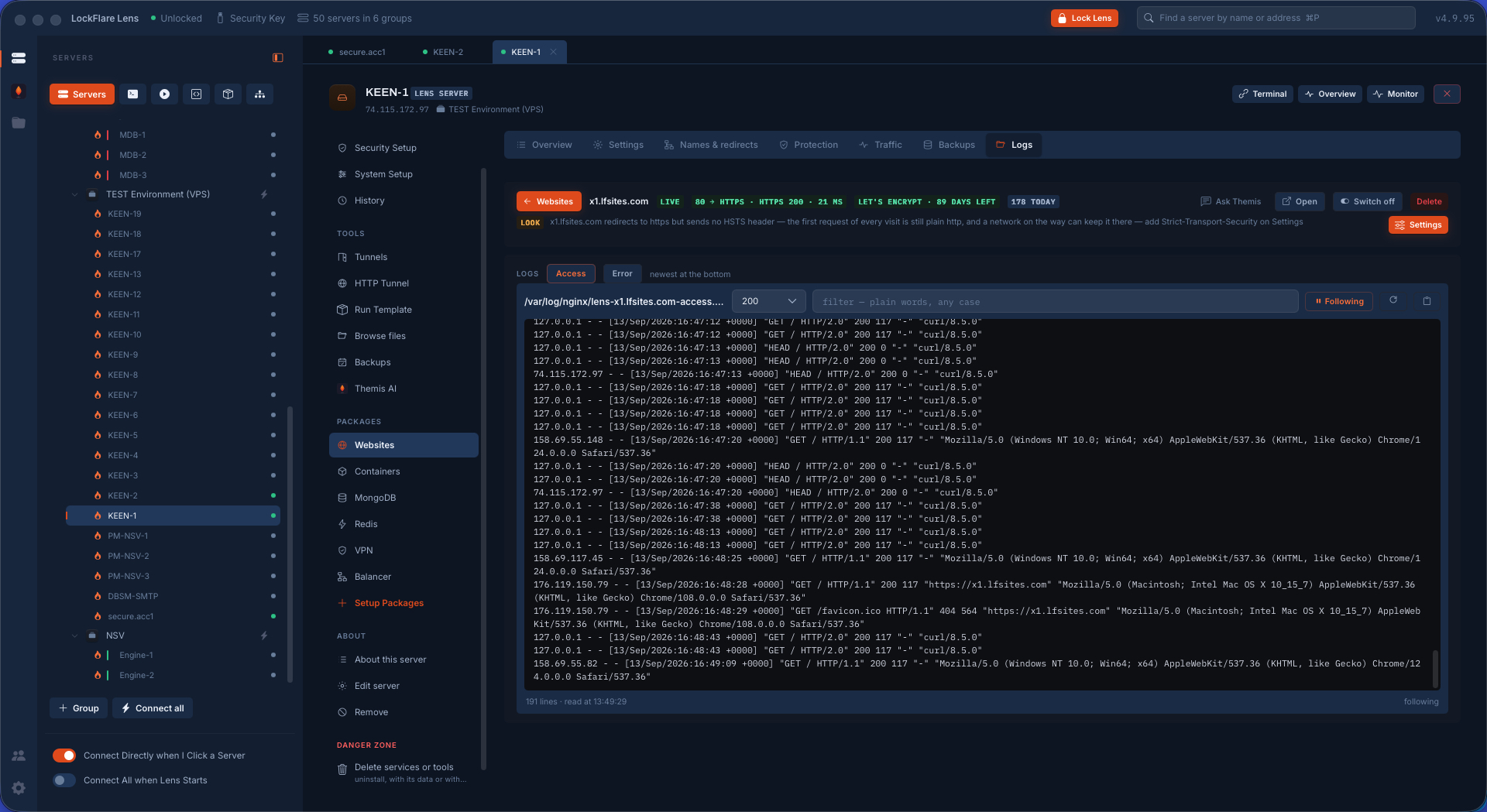Open the Overview website tab
The image size is (1487, 812).
(544, 145)
